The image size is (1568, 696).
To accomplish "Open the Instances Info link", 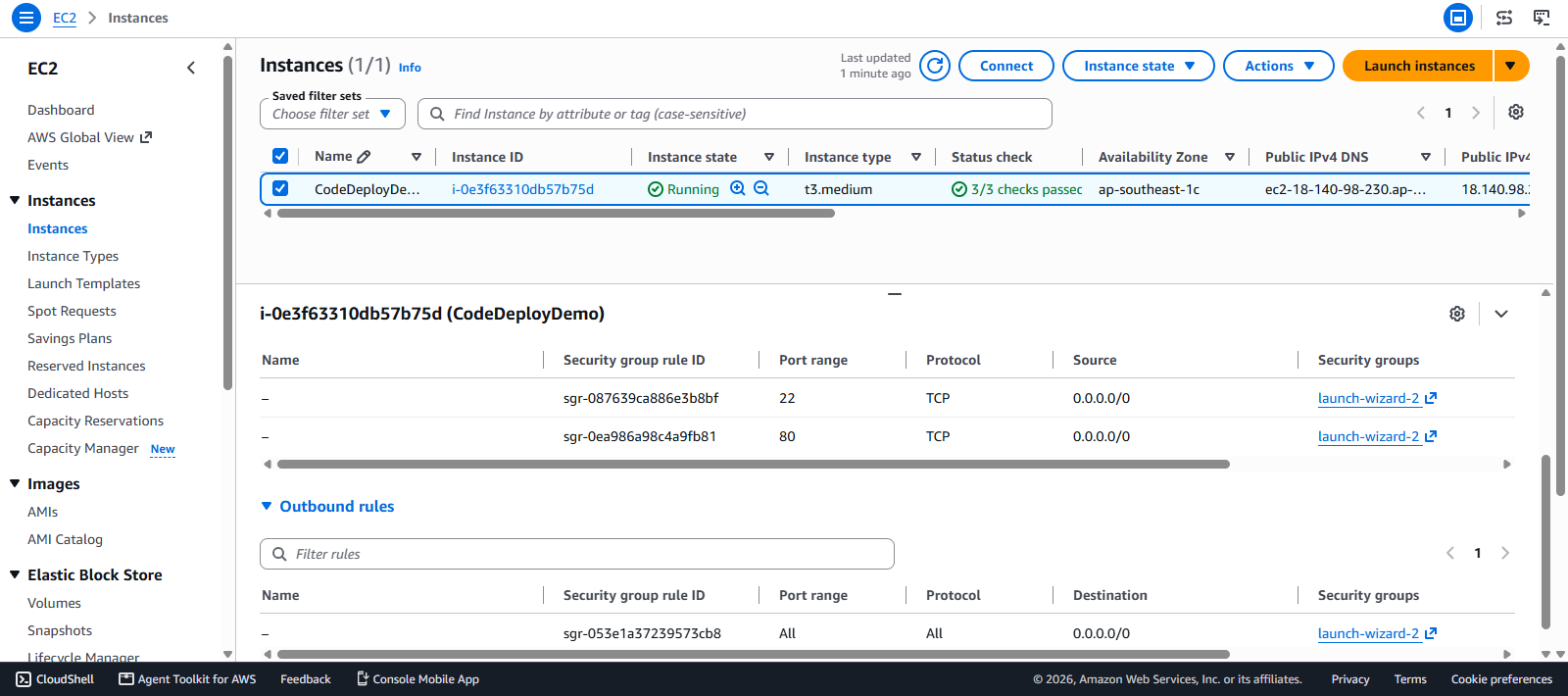I will pos(410,68).
